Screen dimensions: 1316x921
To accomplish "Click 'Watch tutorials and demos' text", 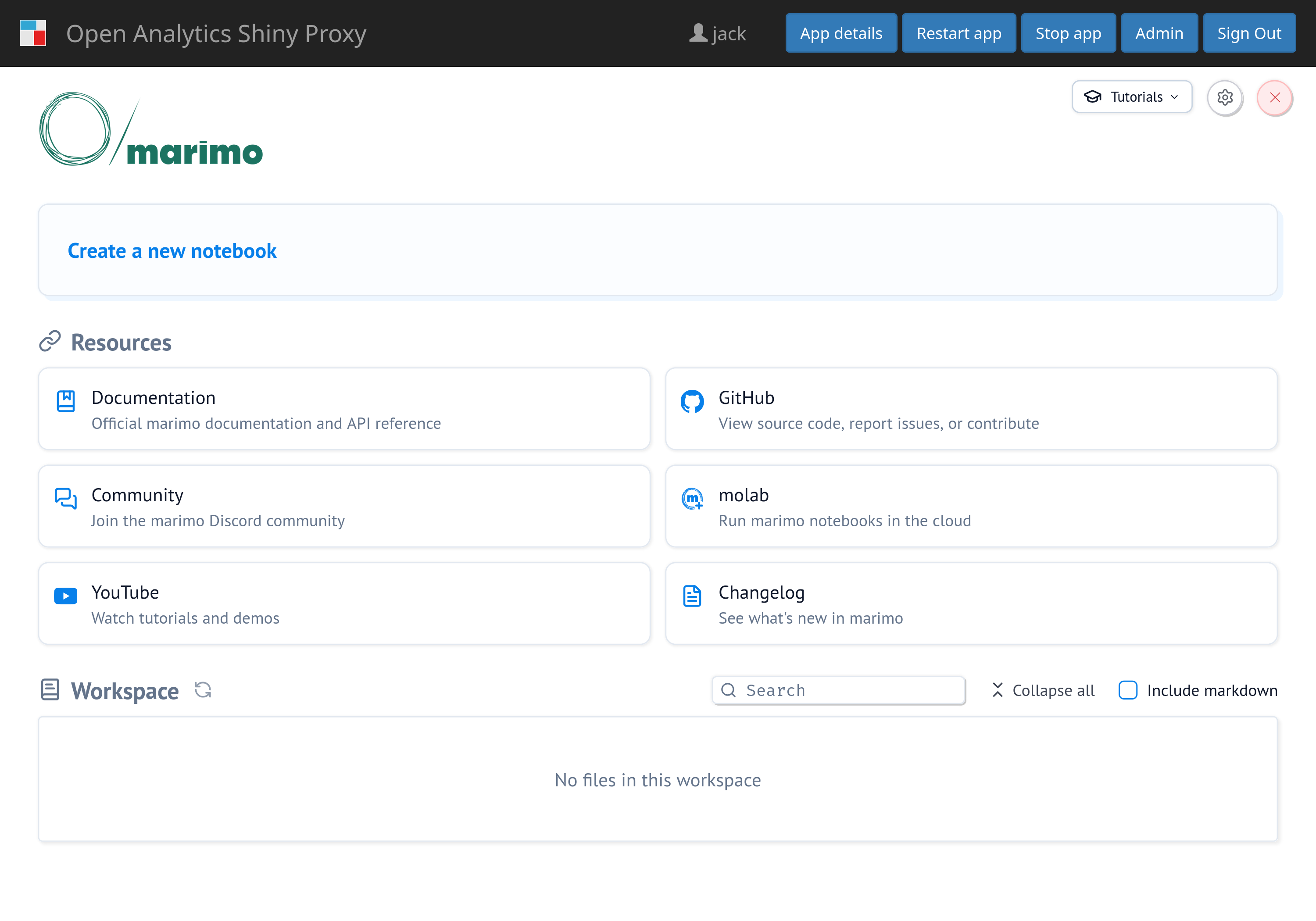I will click(x=186, y=618).
